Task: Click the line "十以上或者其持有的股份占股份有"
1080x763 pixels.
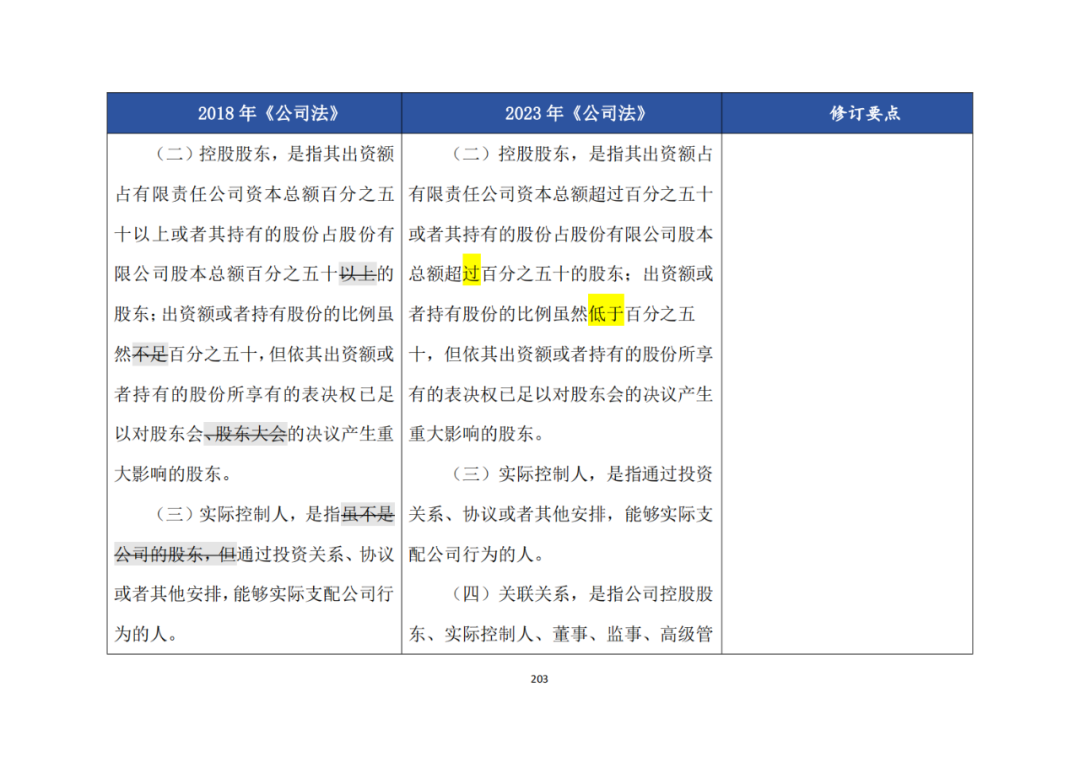Action: point(254,234)
